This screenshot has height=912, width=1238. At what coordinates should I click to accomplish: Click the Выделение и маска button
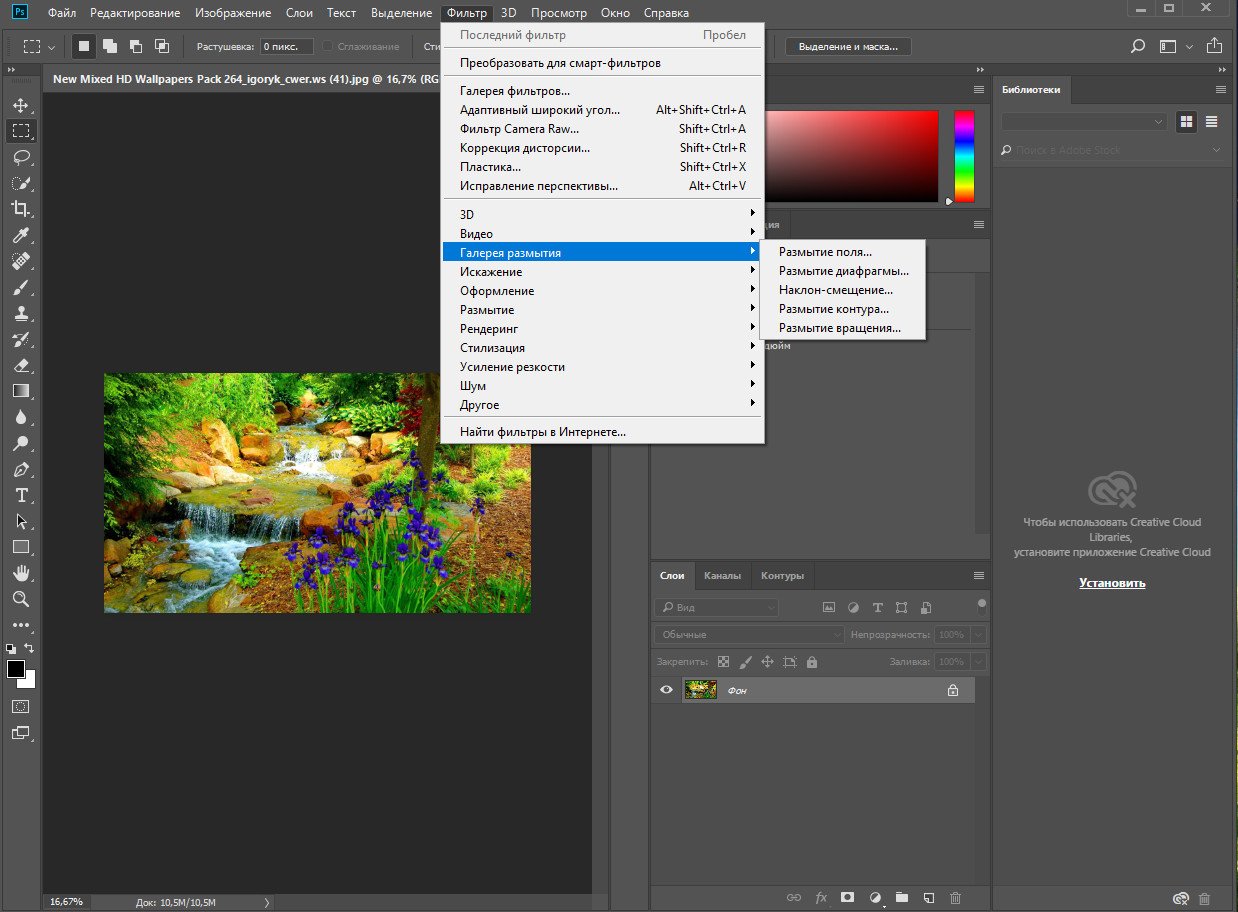point(848,46)
